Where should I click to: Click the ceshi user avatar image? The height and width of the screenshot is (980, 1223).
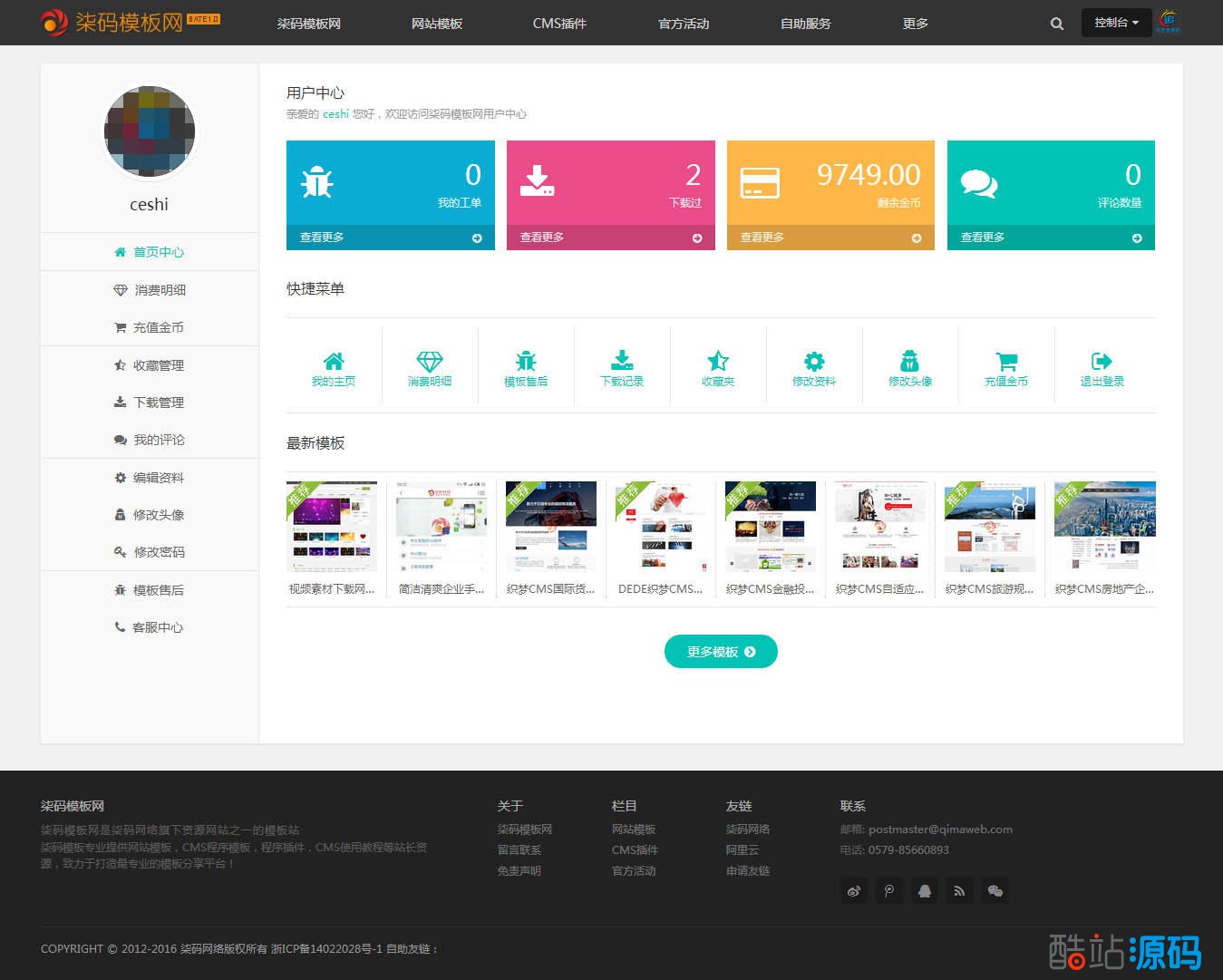(x=150, y=131)
